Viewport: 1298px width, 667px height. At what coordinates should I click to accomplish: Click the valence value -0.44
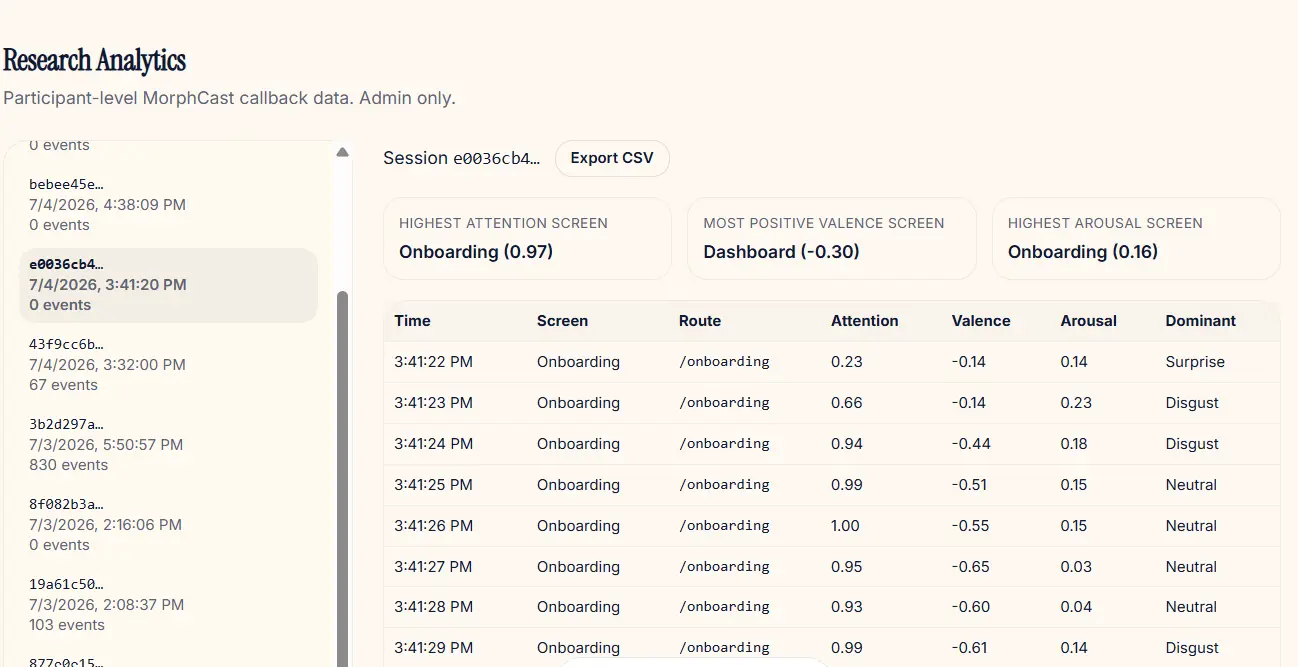pyautogui.click(x=971, y=444)
